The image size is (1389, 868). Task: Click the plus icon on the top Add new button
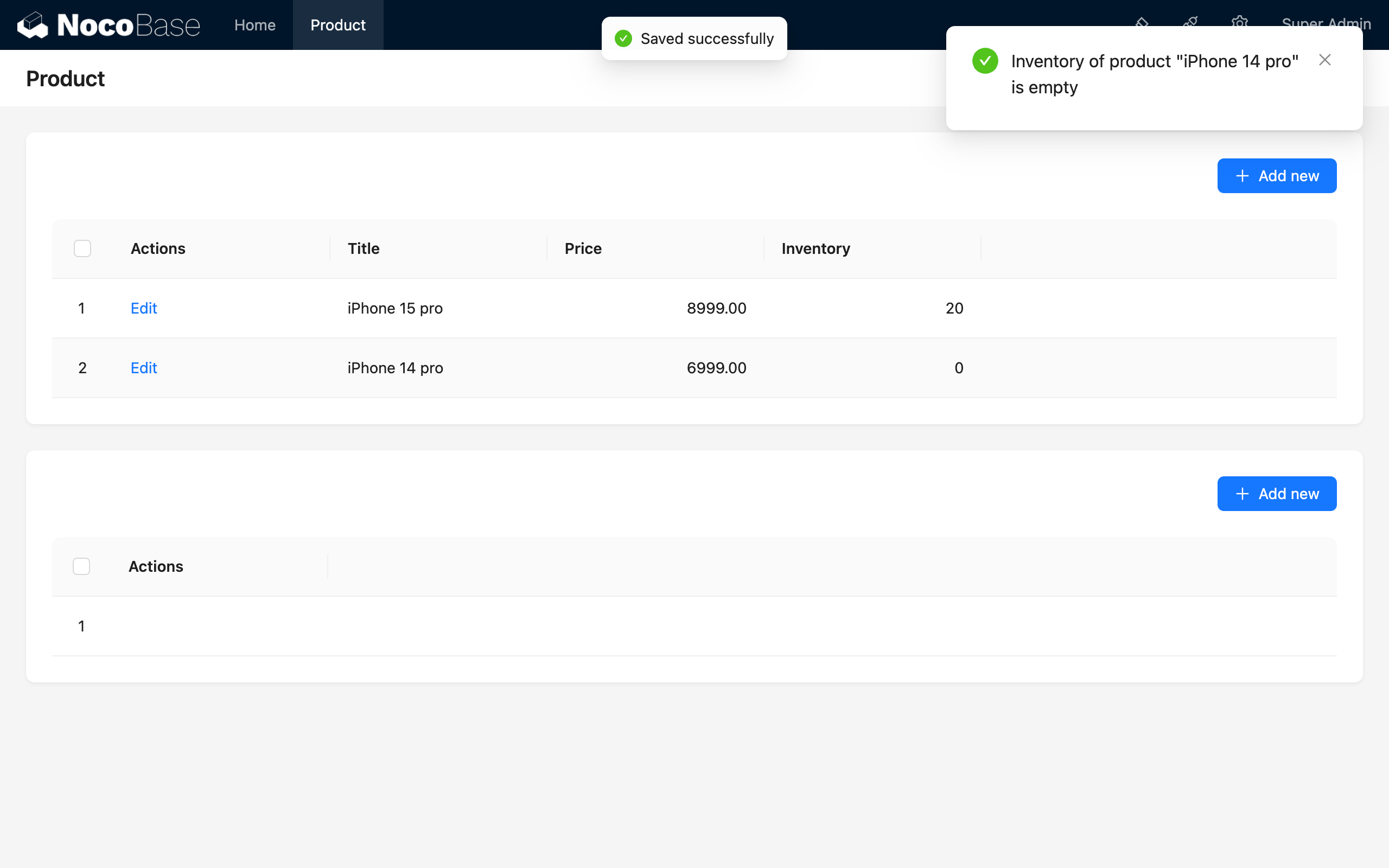coord(1243,176)
